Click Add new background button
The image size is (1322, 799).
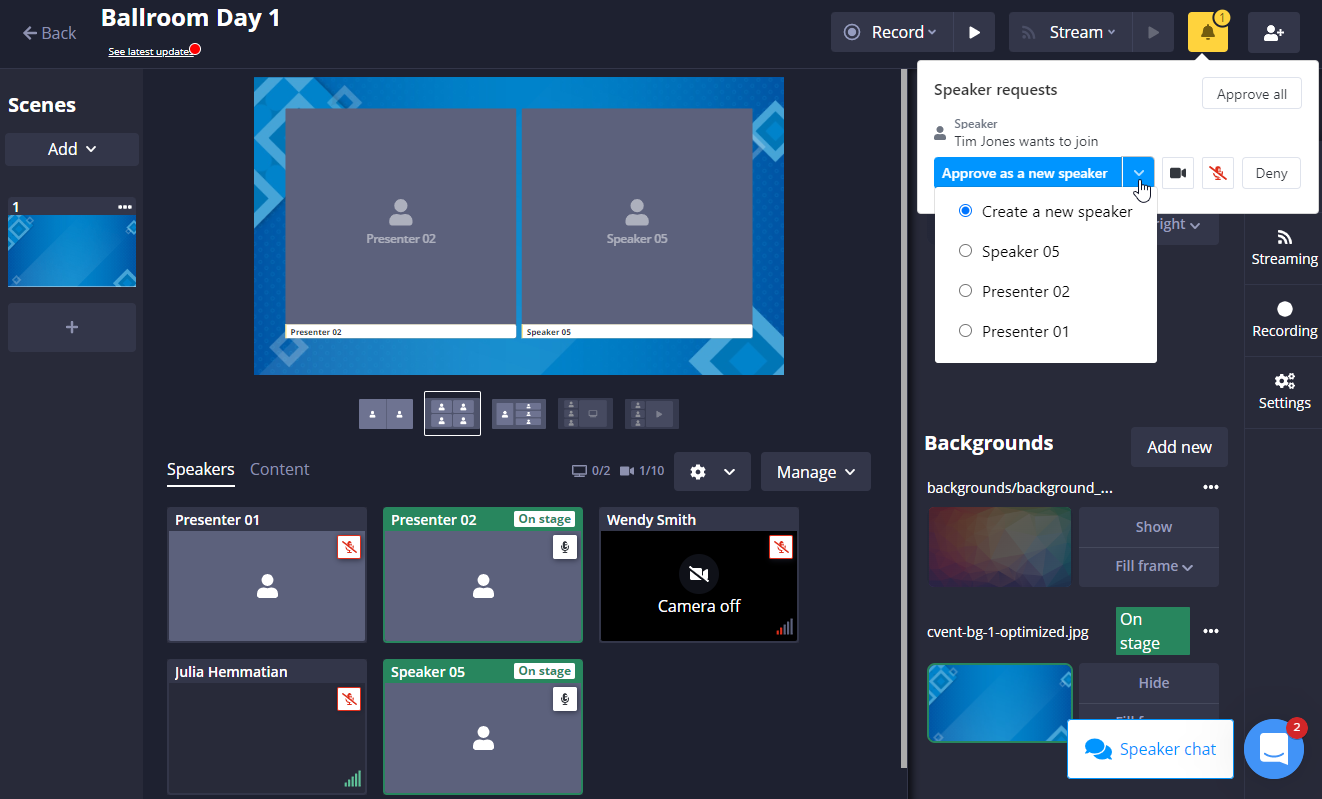[x=1179, y=447]
